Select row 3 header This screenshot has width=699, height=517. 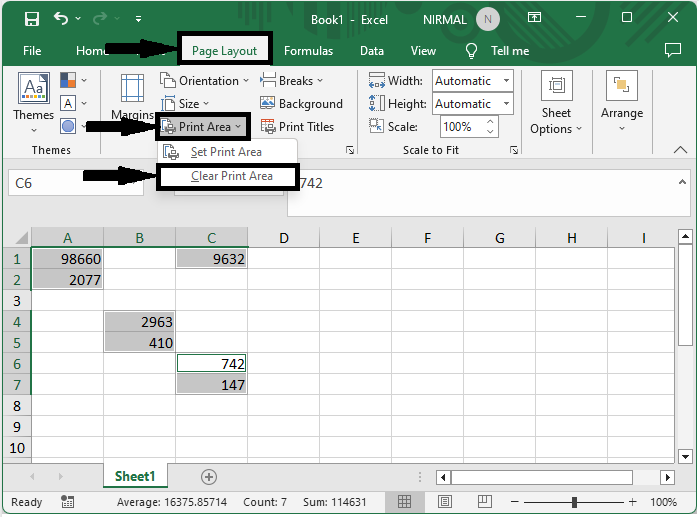click(x=17, y=301)
